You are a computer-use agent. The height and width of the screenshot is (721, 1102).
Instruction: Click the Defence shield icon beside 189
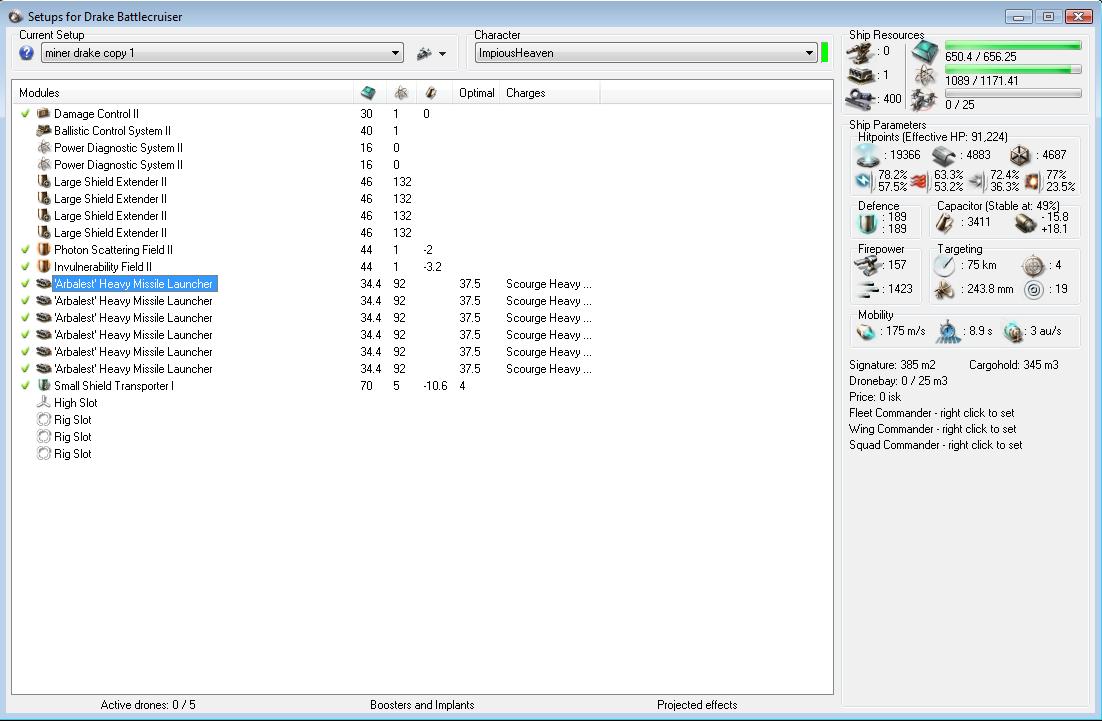pyautogui.click(x=868, y=223)
